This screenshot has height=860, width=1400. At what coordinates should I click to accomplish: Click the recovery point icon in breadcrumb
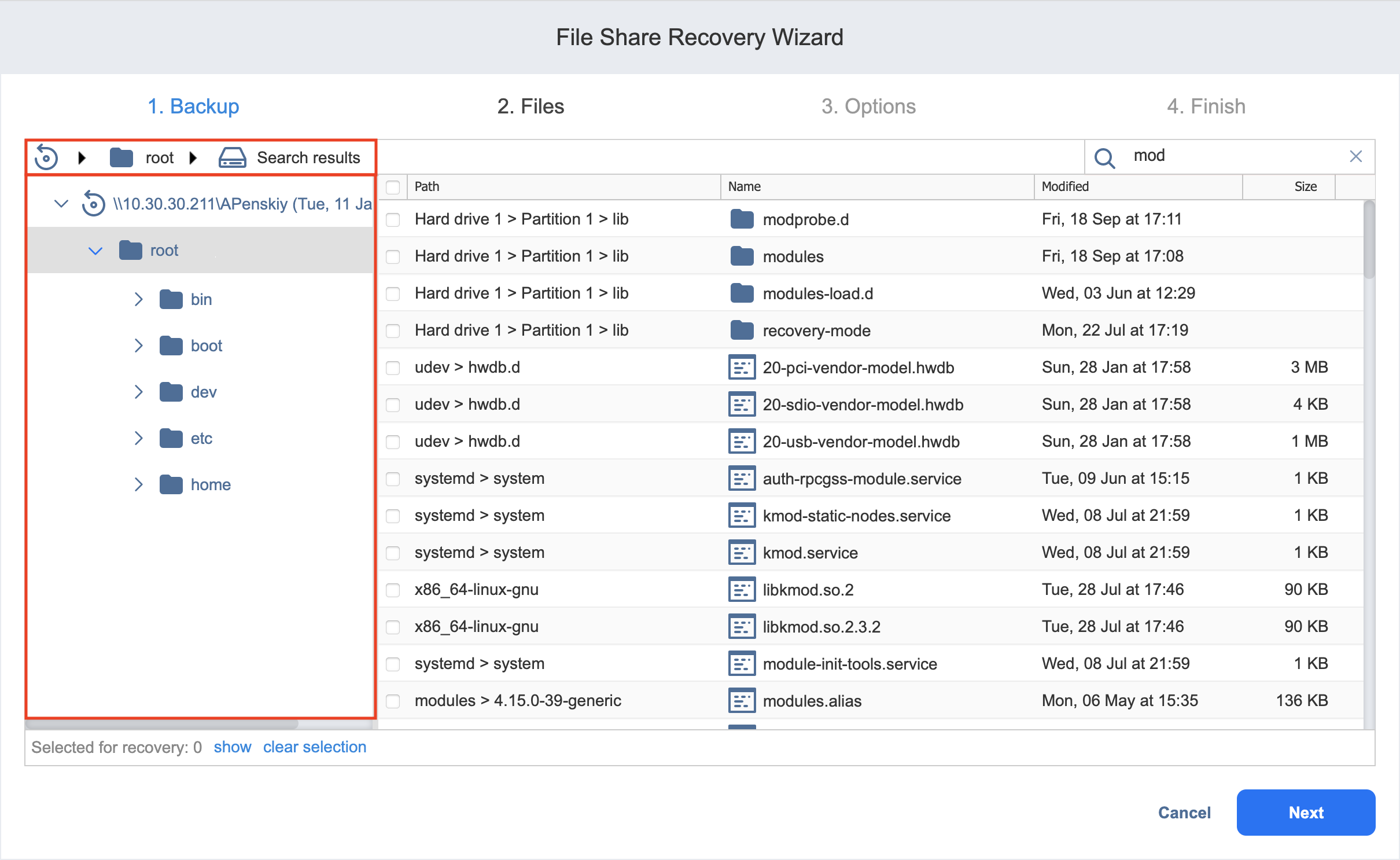46,157
